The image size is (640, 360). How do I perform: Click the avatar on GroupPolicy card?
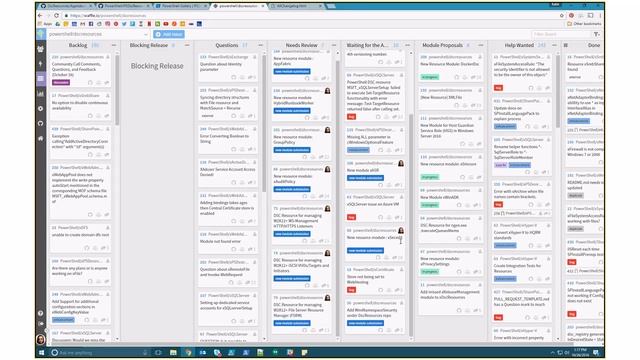coord(327,130)
